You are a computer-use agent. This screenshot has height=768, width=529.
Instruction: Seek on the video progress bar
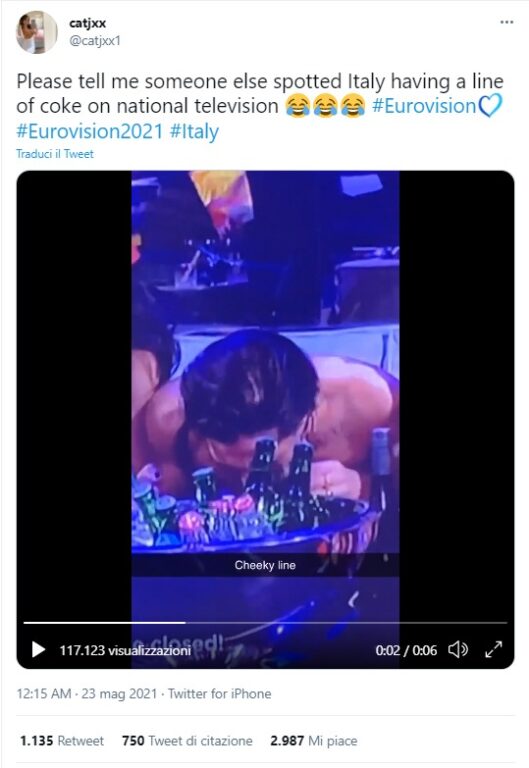[x=265, y=623]
